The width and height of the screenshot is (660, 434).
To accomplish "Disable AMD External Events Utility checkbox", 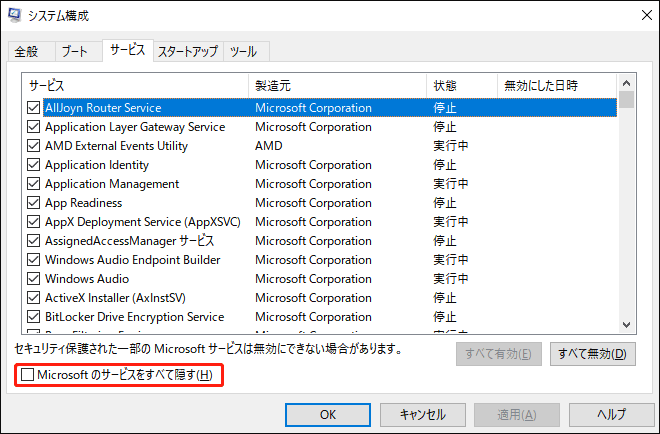I will point(34,146).
